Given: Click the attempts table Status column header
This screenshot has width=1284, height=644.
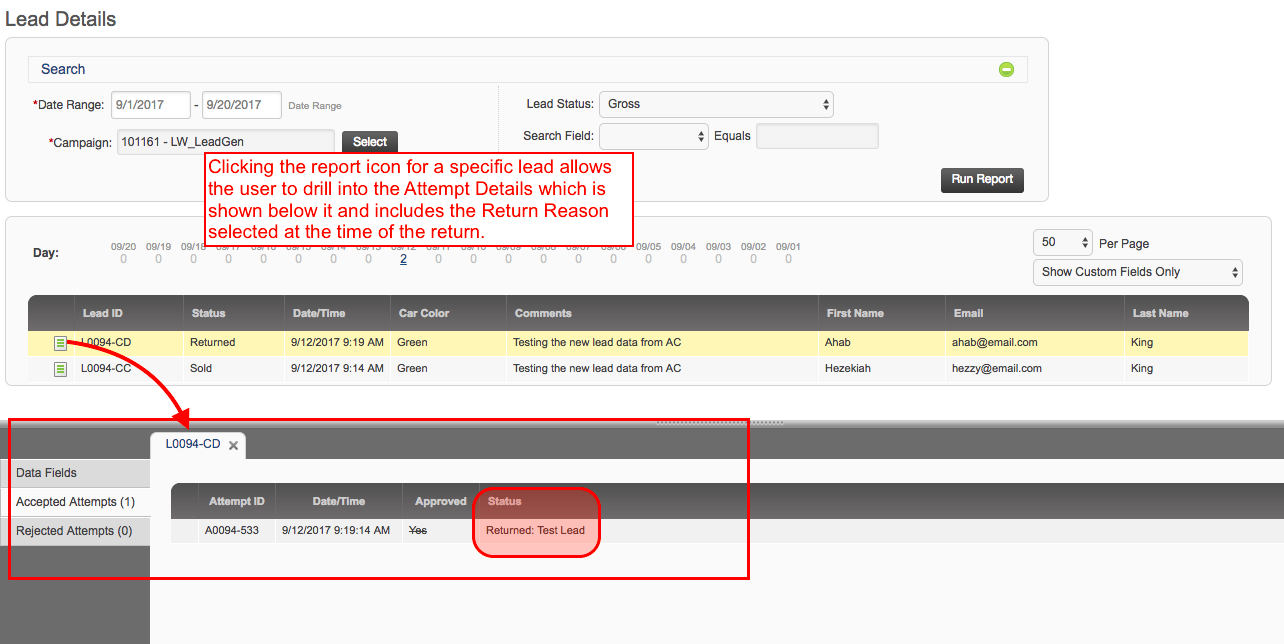Looking at the screenshot, I should click(x=504, y=501).
